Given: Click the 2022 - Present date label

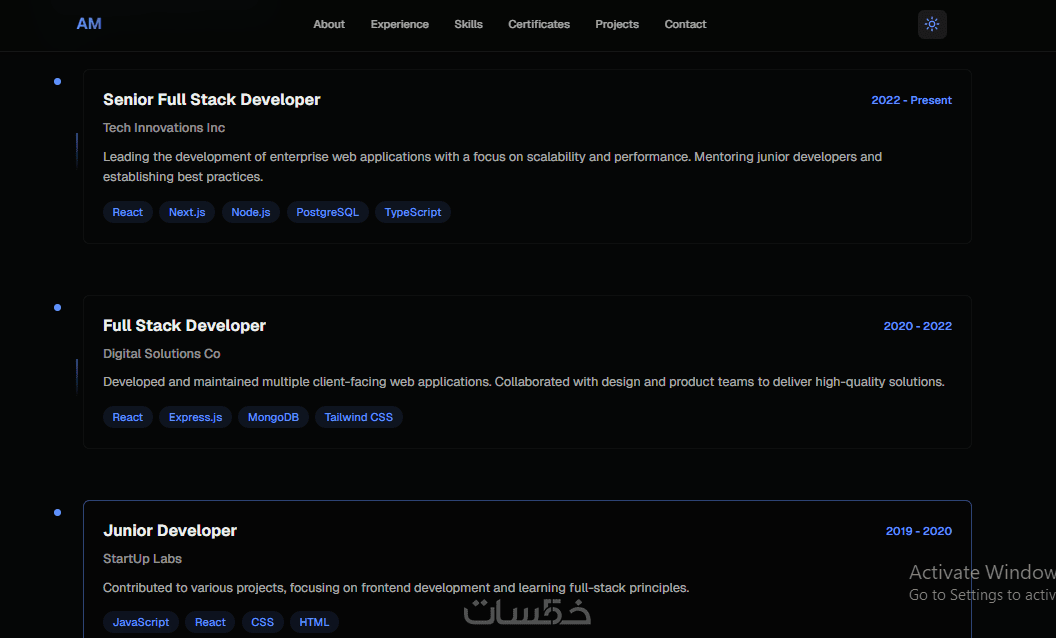Looking at the screenshot, I should pyautogui.click(x=911, y=100).
